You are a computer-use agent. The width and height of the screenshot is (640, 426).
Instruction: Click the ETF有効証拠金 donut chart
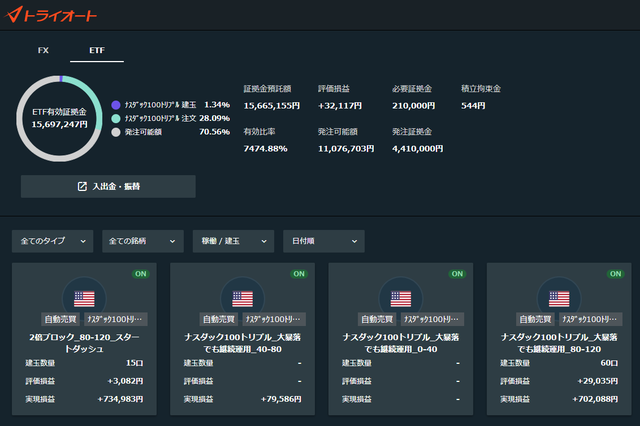tap(60, 118)
